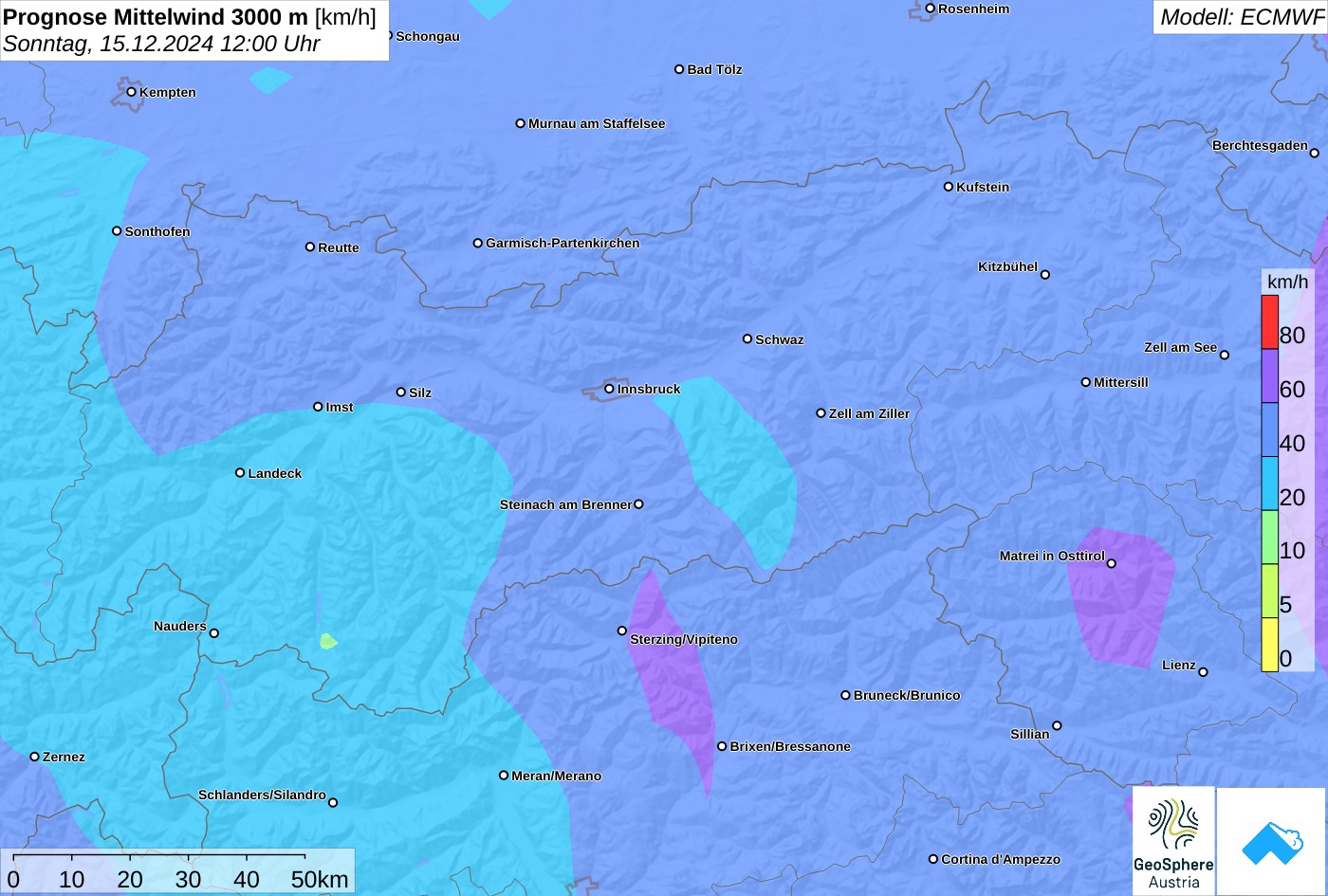Click the 'Mittersill' label
The image size is (1328, 896).
pos(1121,382)
